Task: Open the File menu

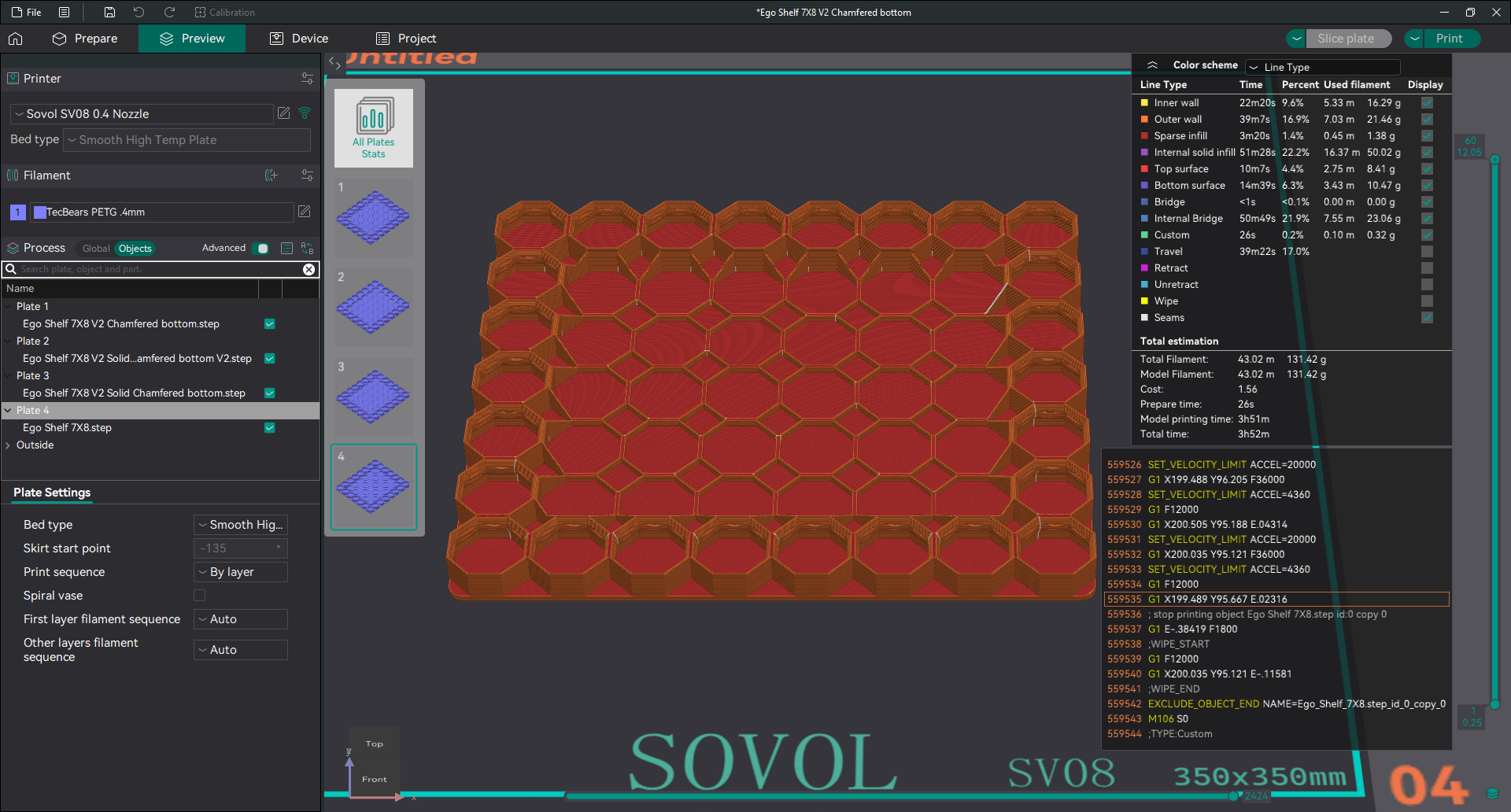Action: 27,13
